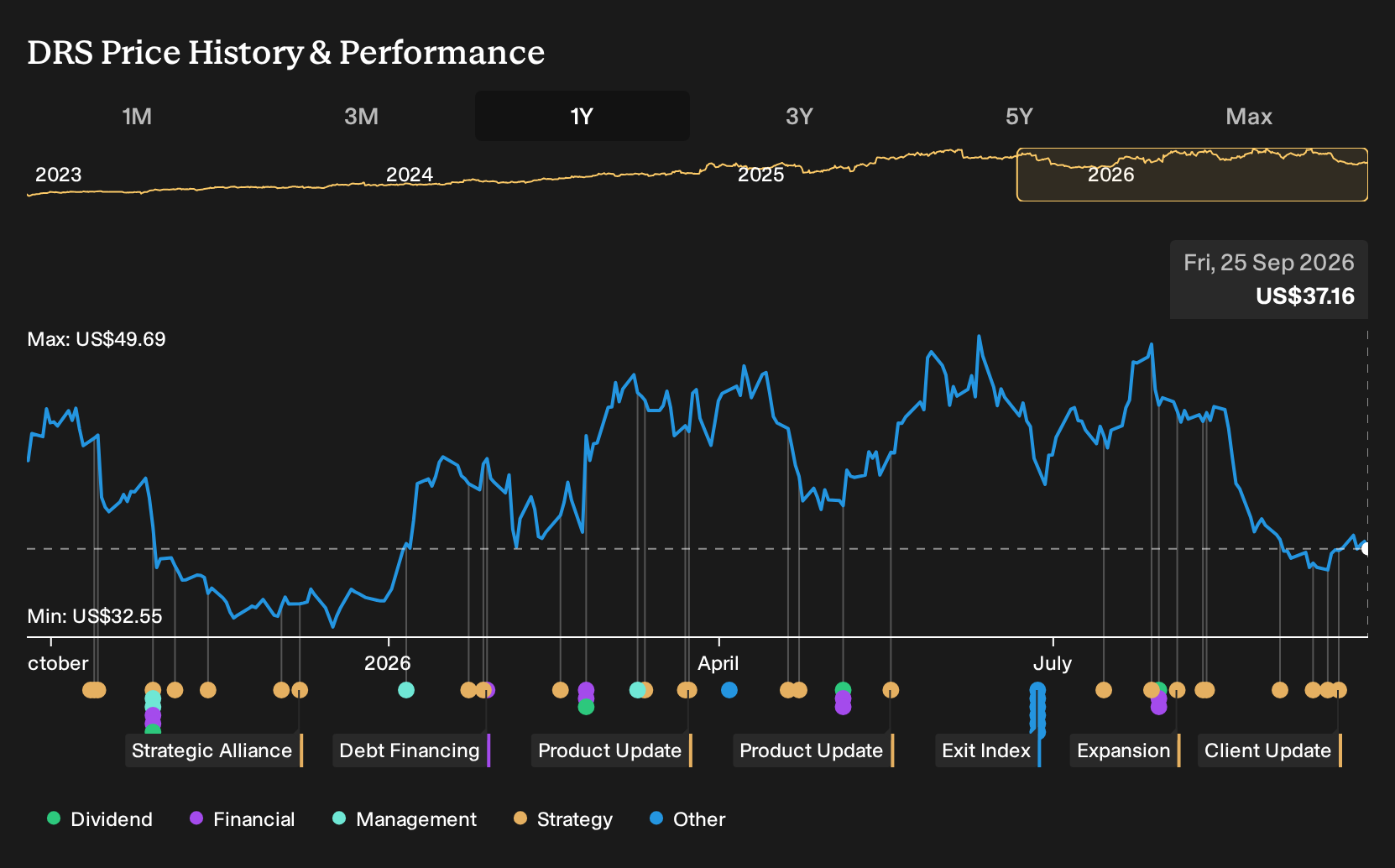This screenshot has width=1395, height=868.
Task: Click the highlighted 2026 range selector window
Action: [x=1192, y=175]
